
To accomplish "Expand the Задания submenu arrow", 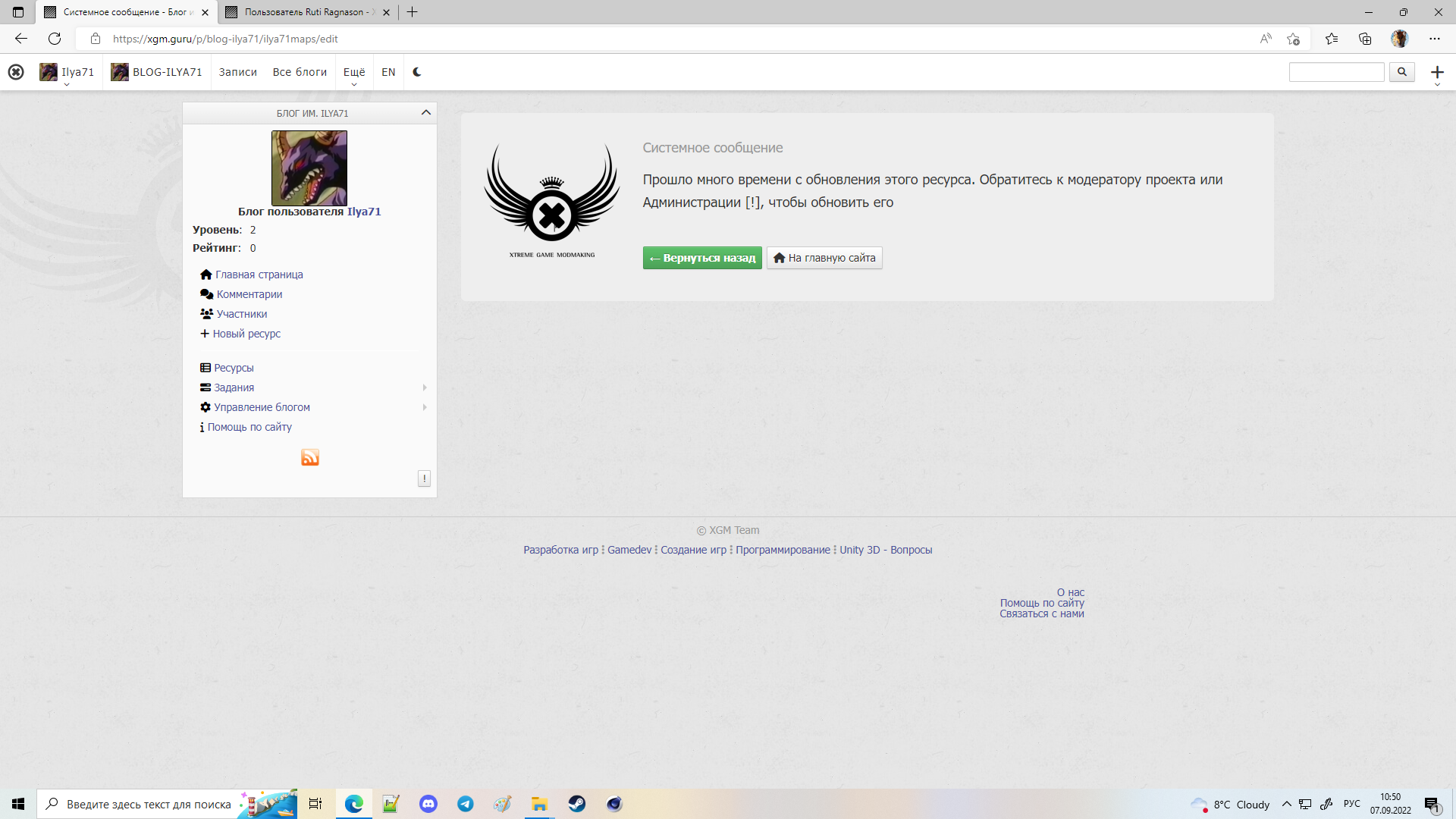I will tap(425, 388).
